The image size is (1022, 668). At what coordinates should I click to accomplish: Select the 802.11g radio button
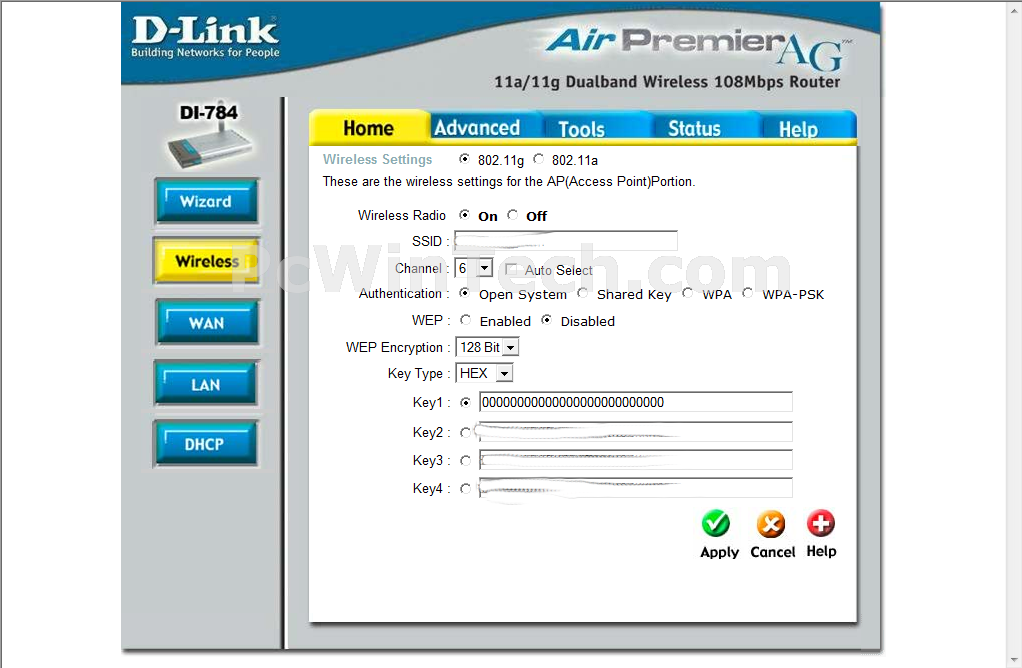point(464,159)
